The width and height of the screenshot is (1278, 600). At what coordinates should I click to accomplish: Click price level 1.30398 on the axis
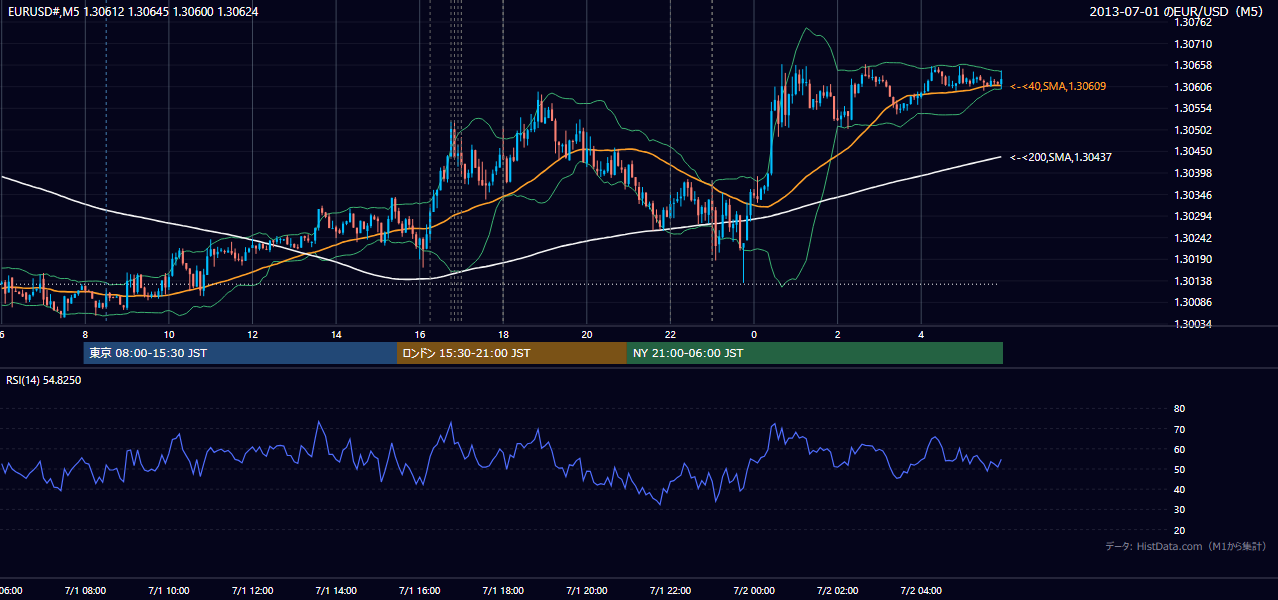point(1192,173)
